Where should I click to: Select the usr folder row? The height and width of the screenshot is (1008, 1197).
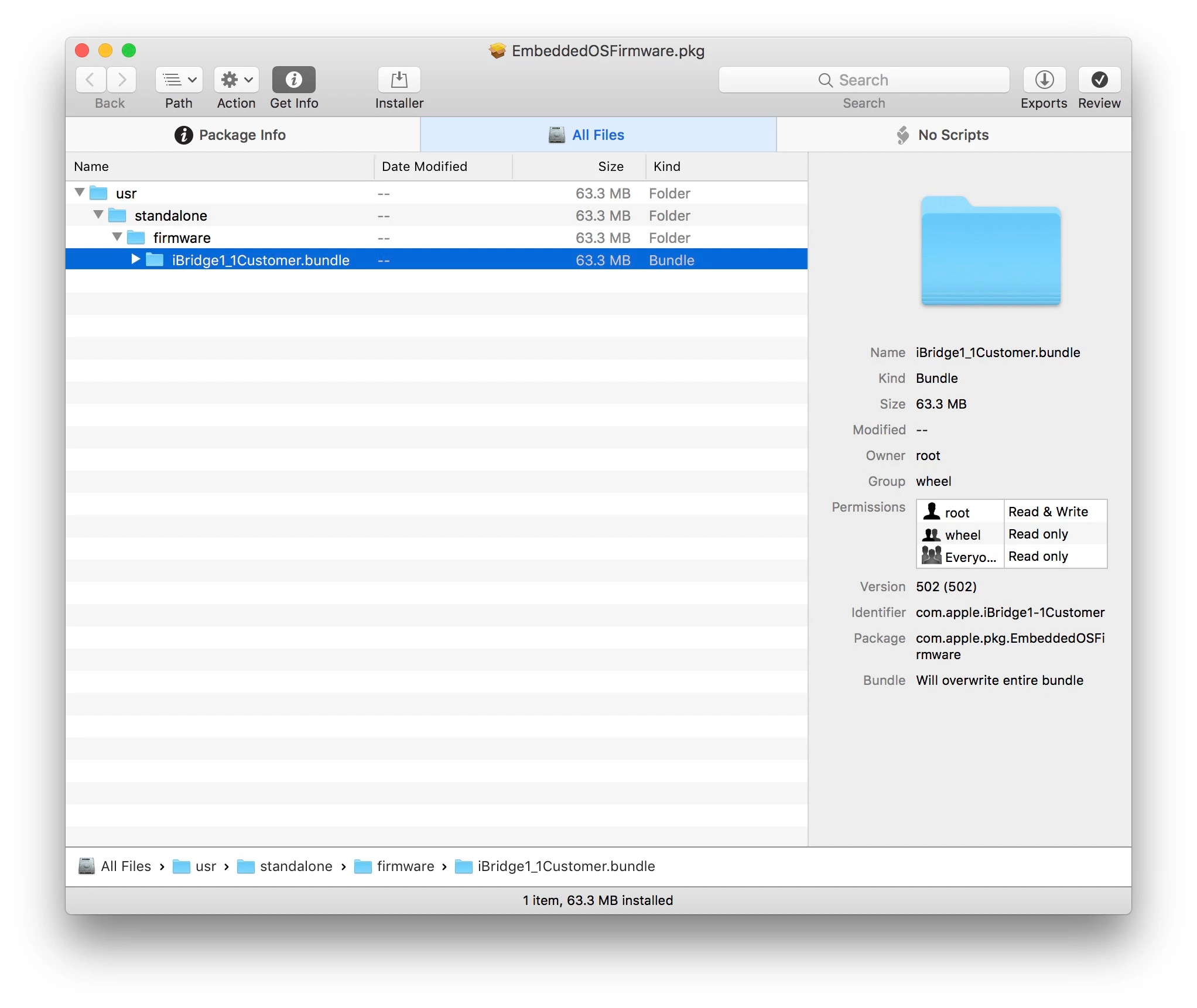coord(436,193)
